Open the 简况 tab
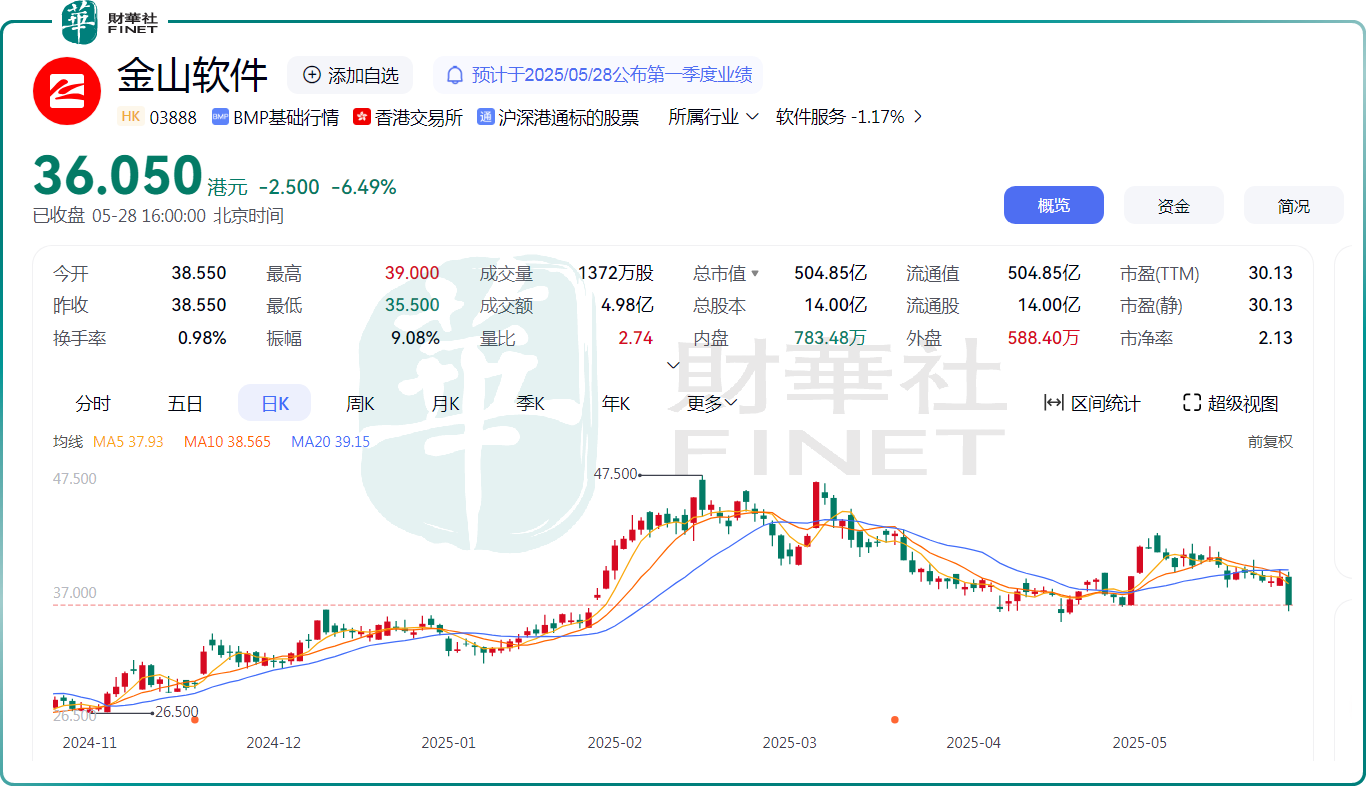The width and height of the screenshot is (1366, 806). [1294, 205]
